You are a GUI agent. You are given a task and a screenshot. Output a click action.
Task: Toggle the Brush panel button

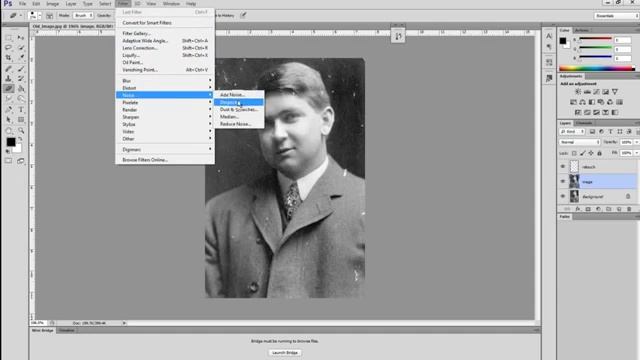pyautogui.click(x=49, y=16)
